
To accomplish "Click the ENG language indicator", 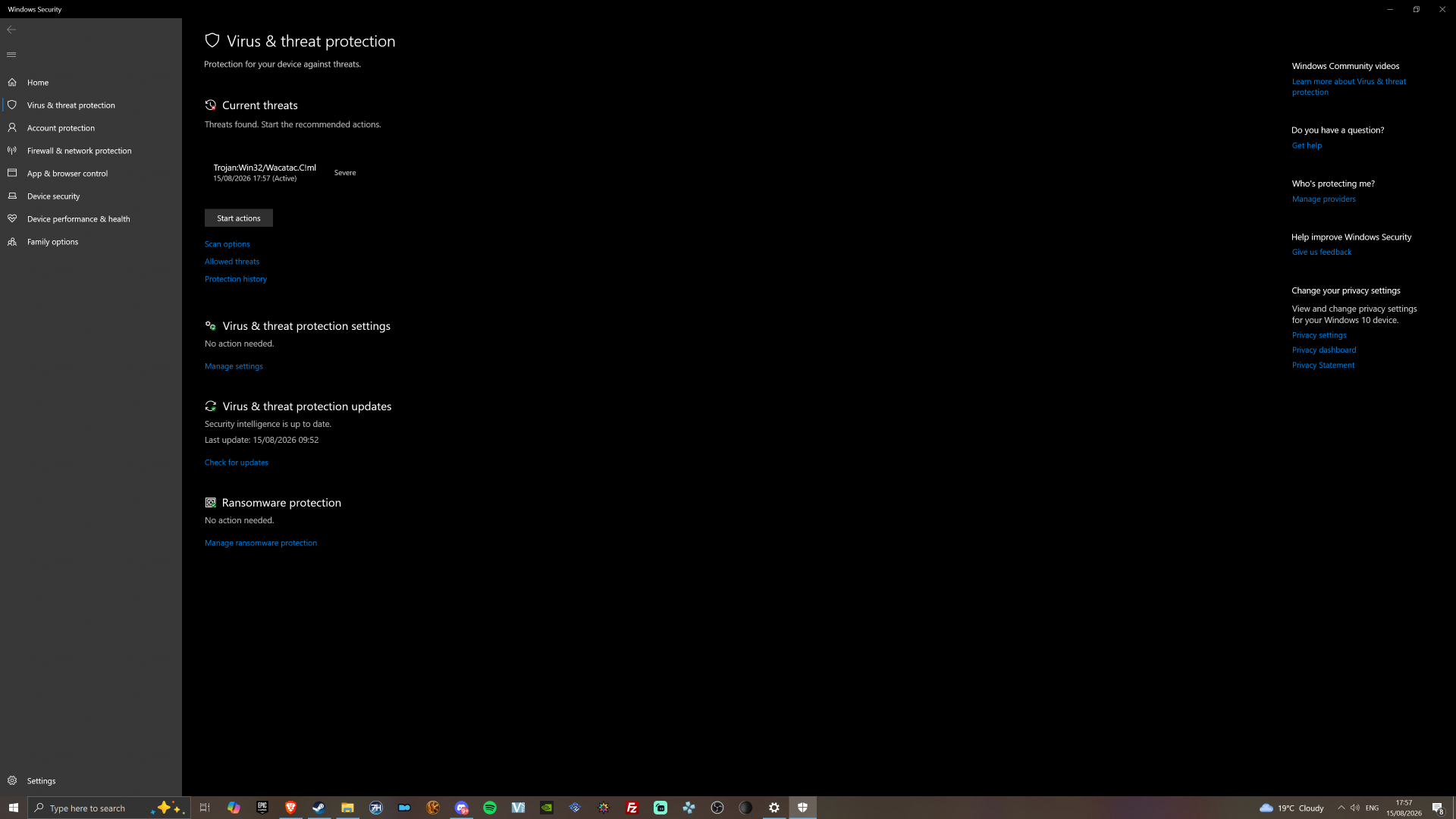I will [1373, 808].
